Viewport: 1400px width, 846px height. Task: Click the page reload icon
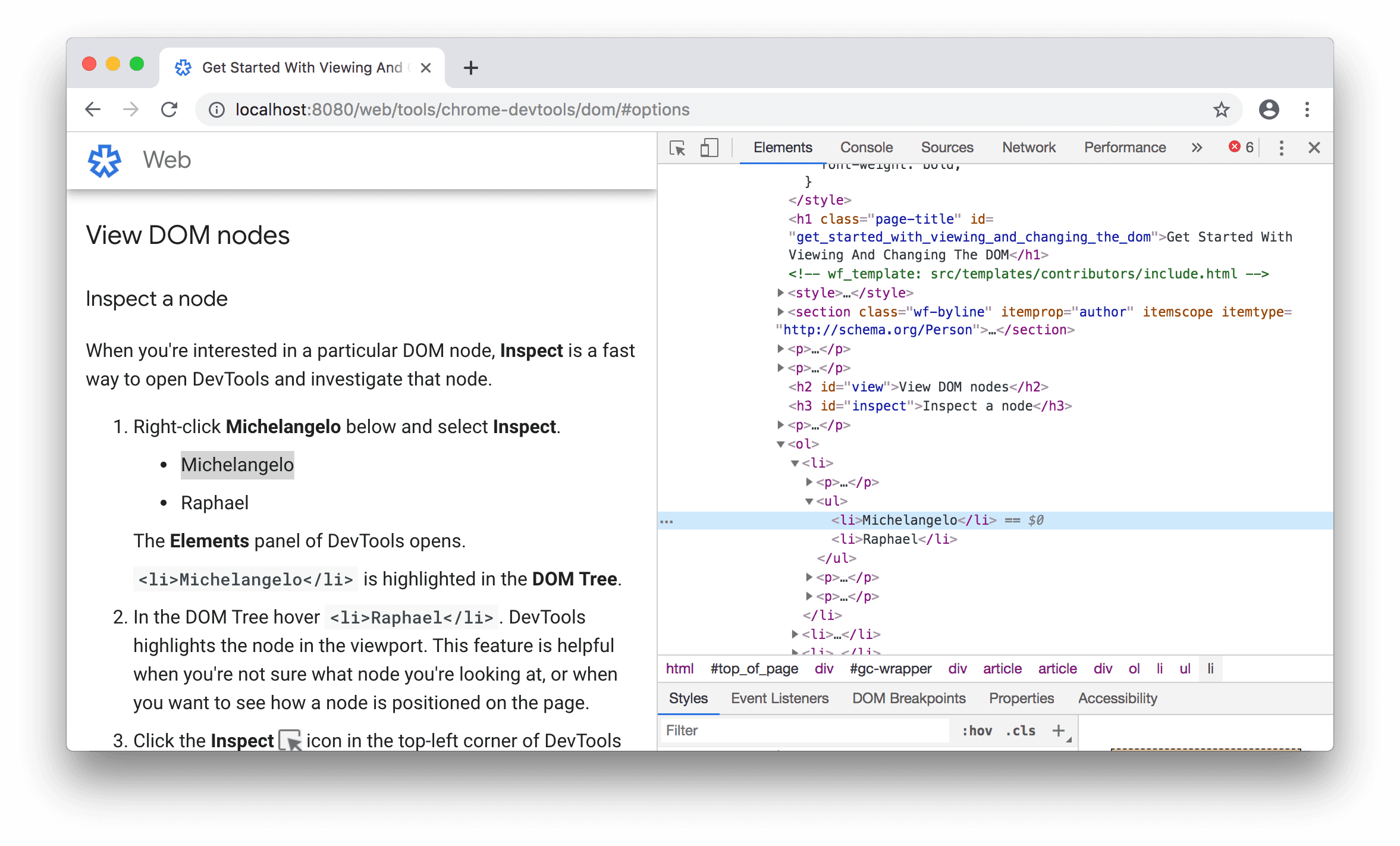(169, 110)
